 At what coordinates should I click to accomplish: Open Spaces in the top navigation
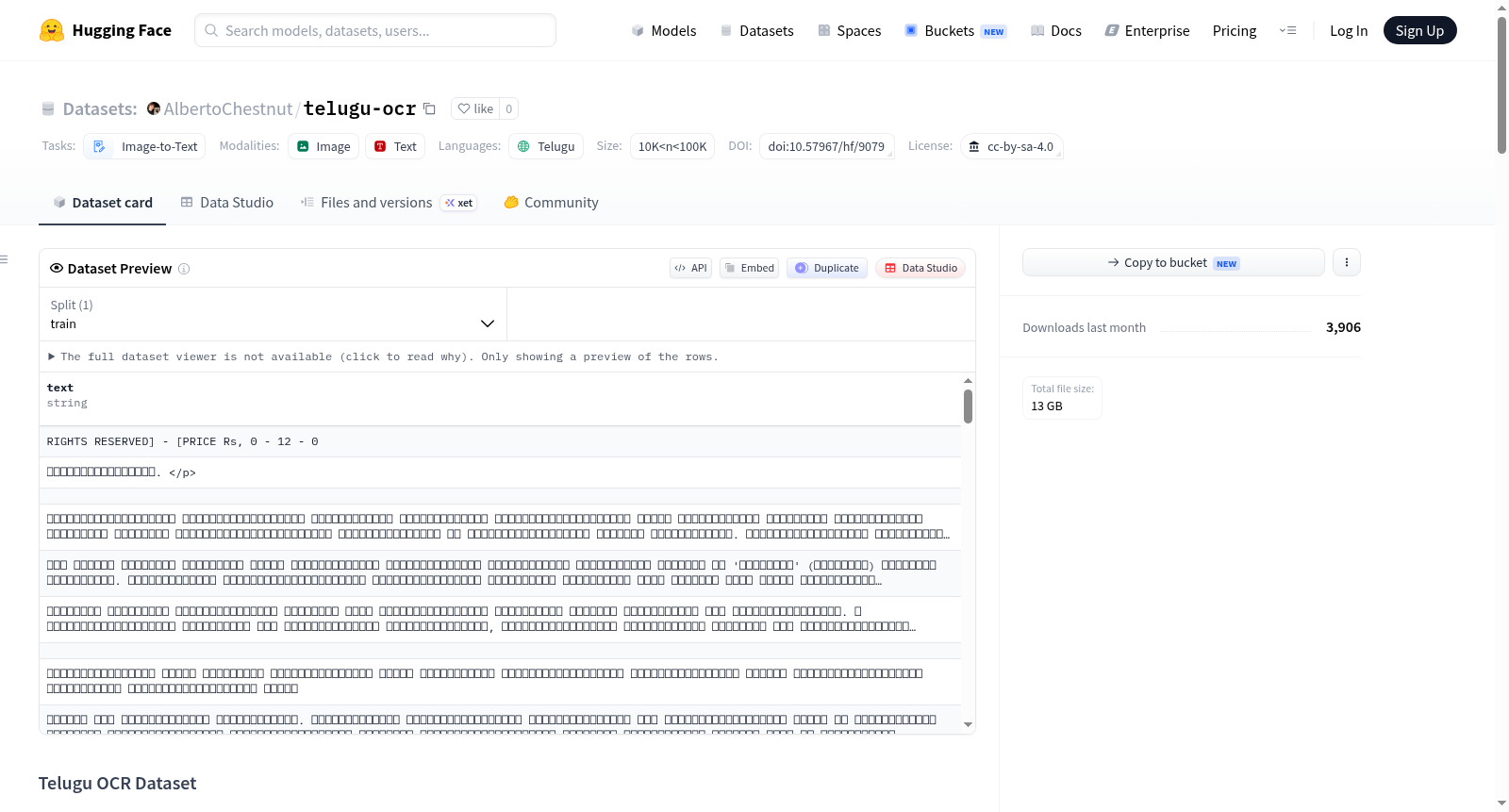pyautogui.click(x=849, y=30)
